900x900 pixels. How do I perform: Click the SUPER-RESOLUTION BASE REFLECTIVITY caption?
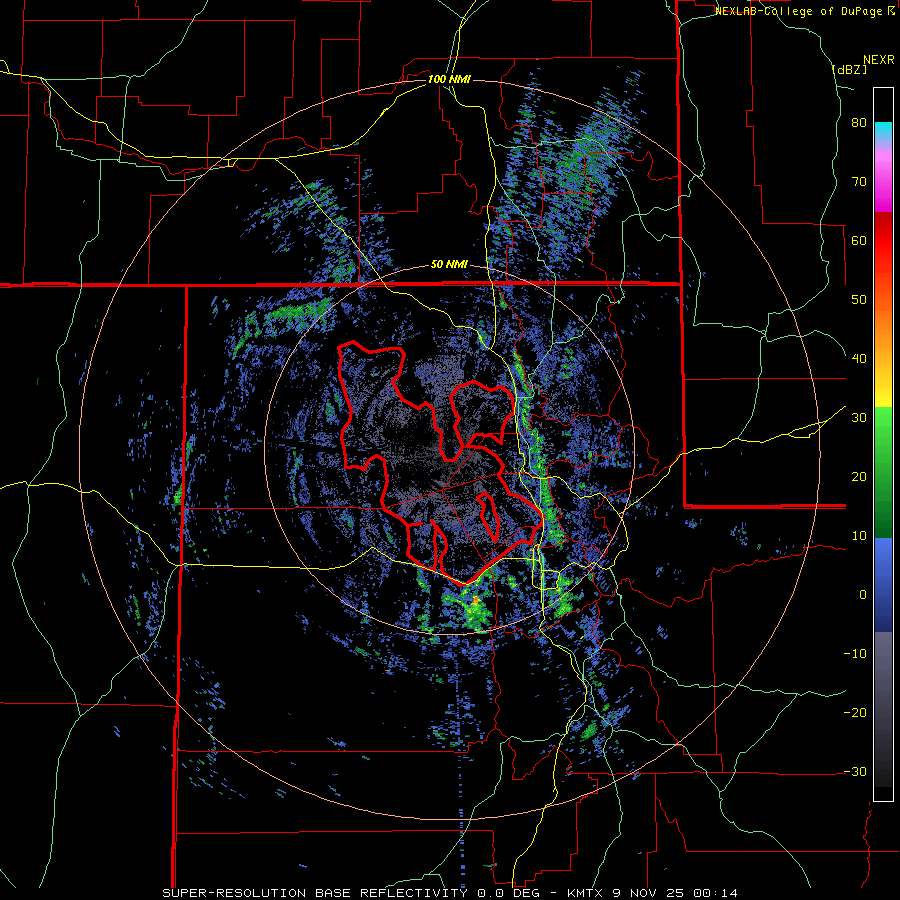[315, 893]
